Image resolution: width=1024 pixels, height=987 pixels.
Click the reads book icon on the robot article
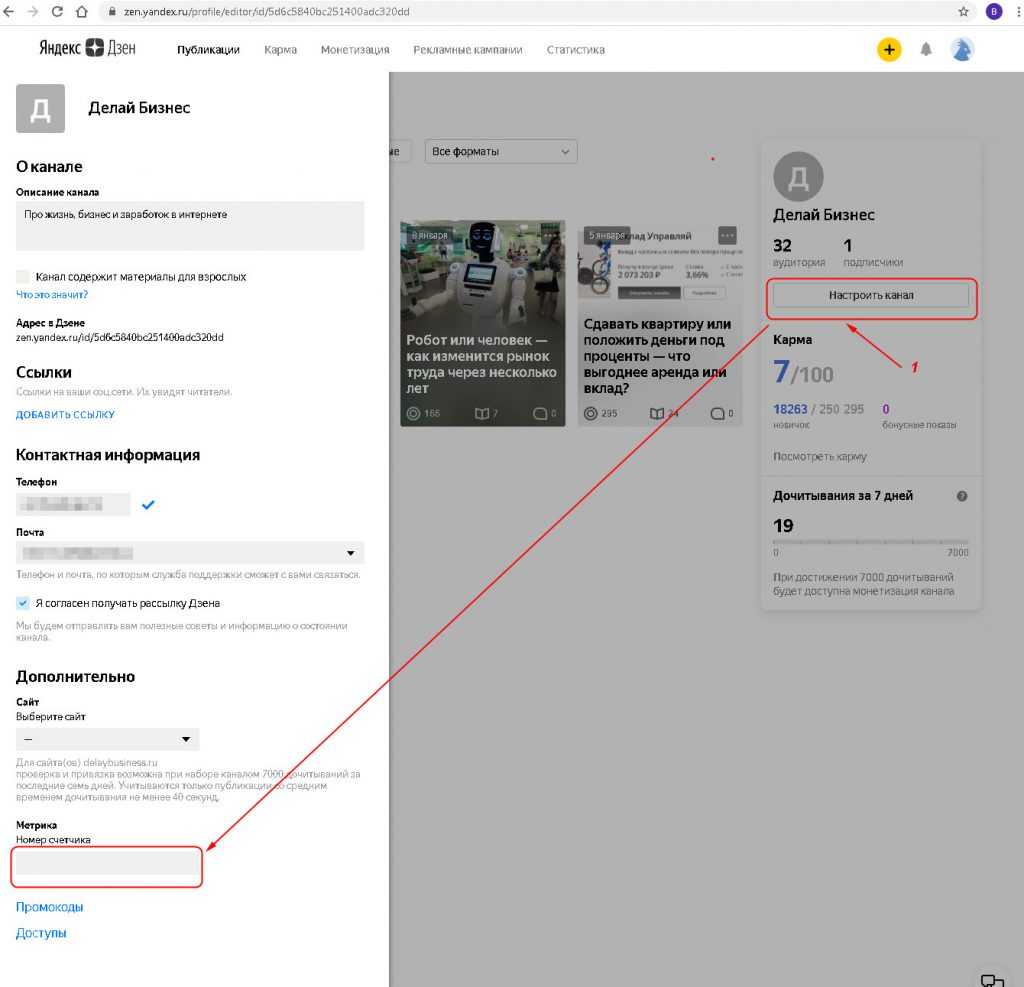[x=482, y=413]
